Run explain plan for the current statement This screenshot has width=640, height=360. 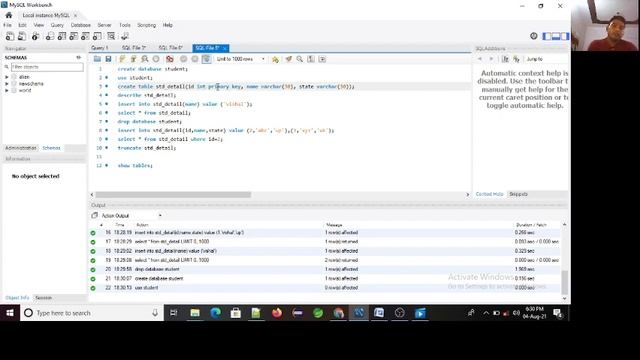144,59
